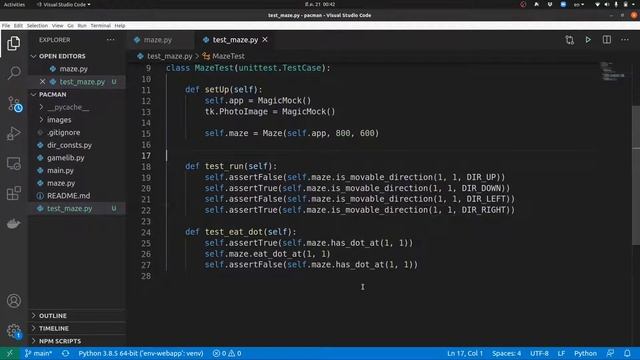Open Remote Explorer icon in activity bar

point(13,163)
